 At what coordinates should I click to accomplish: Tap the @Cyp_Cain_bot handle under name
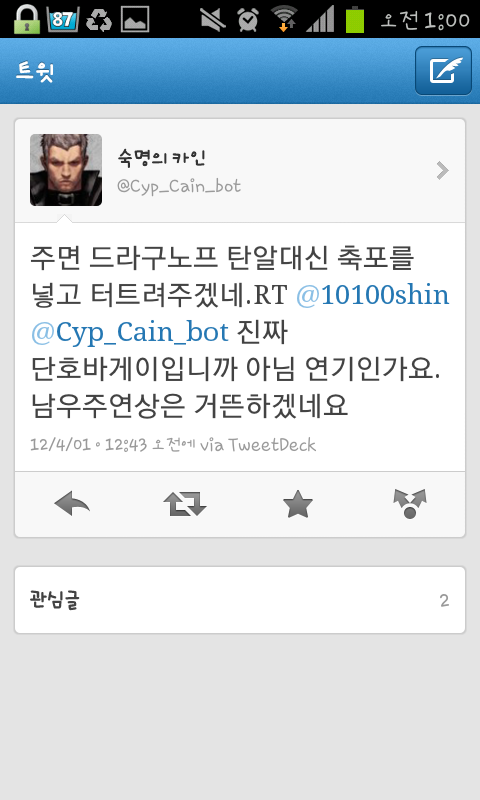point(179,186)
